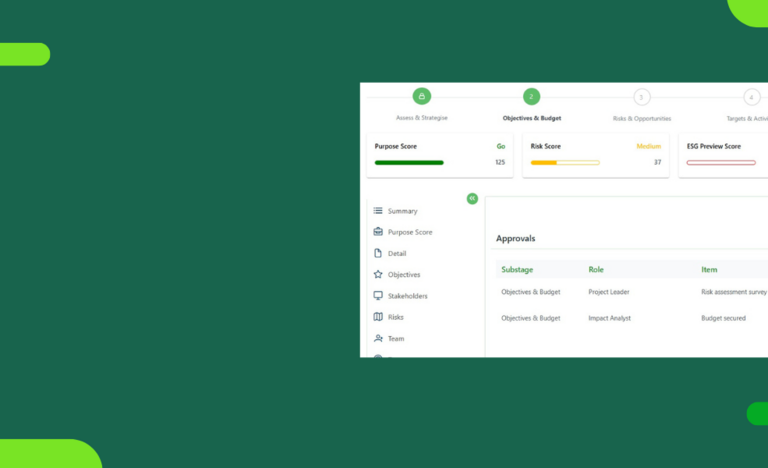Click the Stakeholders monitor icon
Image resolution: width=768 pixels, height=468 pixels.
(x=378, y=296)
